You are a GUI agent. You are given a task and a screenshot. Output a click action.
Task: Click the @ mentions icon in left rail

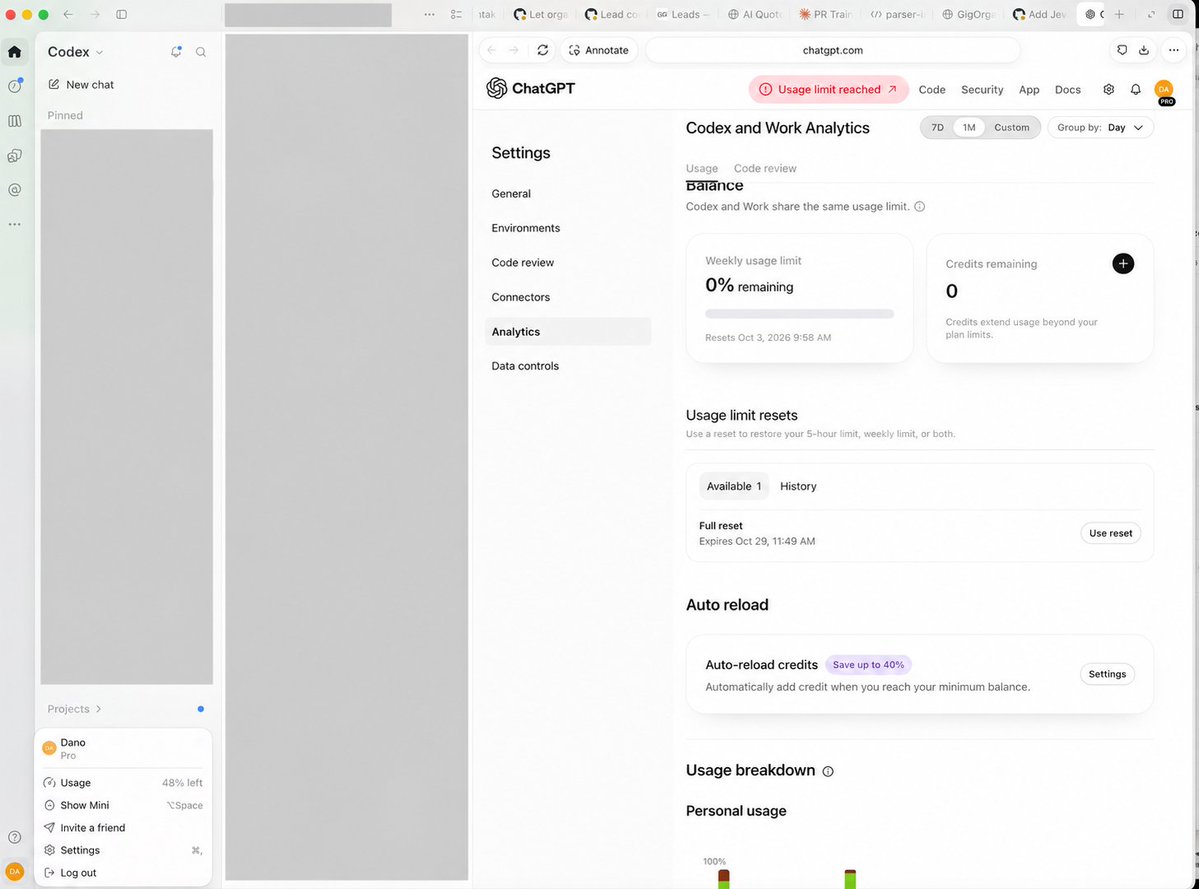pos(15,190)
